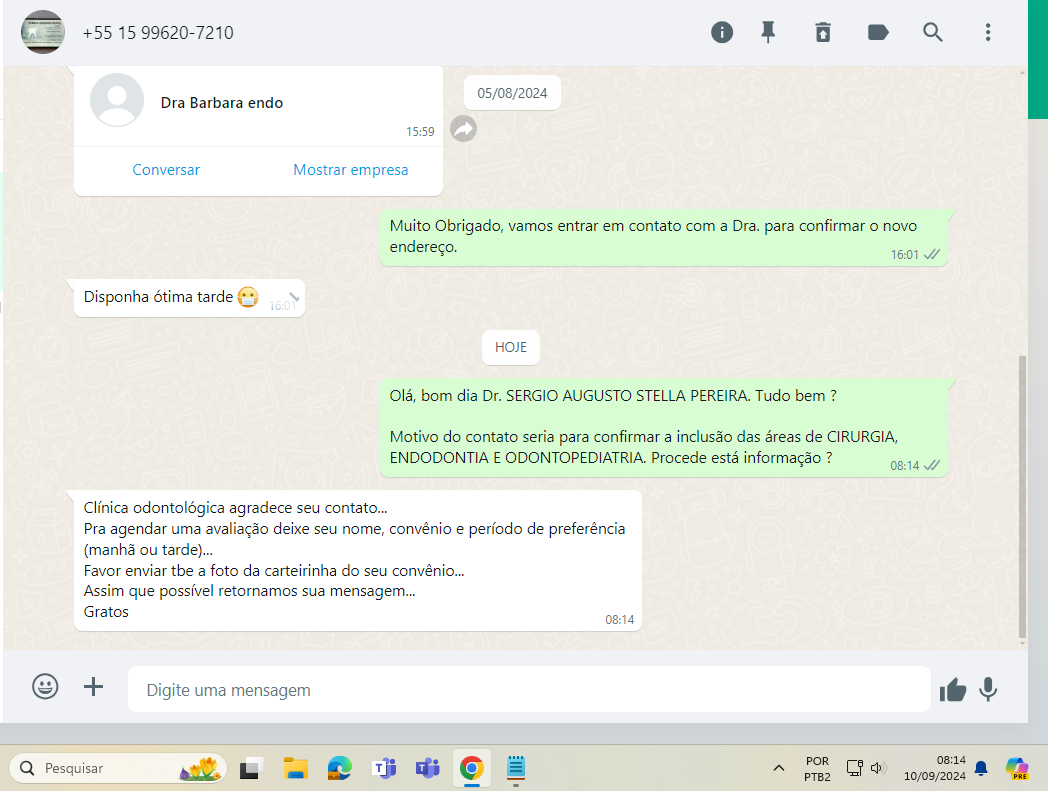Viewport: 1048px width, 791px height.
Task: Open the second Teams icon on taskbar
Action: point(428,768)
